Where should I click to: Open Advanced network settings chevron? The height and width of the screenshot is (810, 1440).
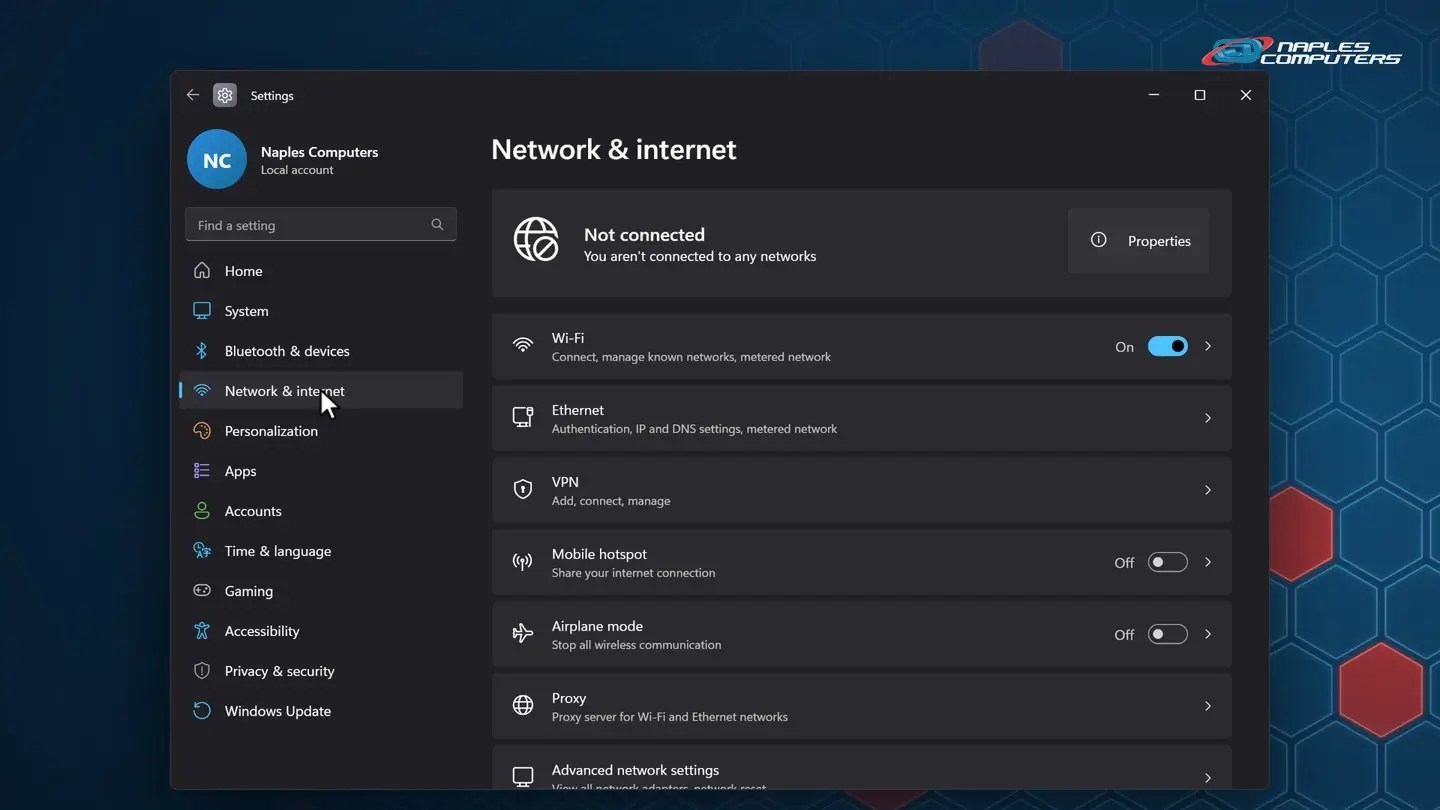point(1208,778)
